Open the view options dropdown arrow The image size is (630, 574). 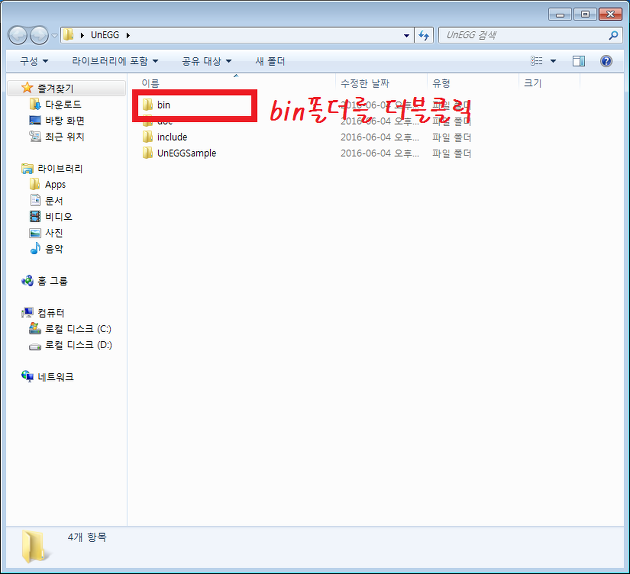point(553,61)
